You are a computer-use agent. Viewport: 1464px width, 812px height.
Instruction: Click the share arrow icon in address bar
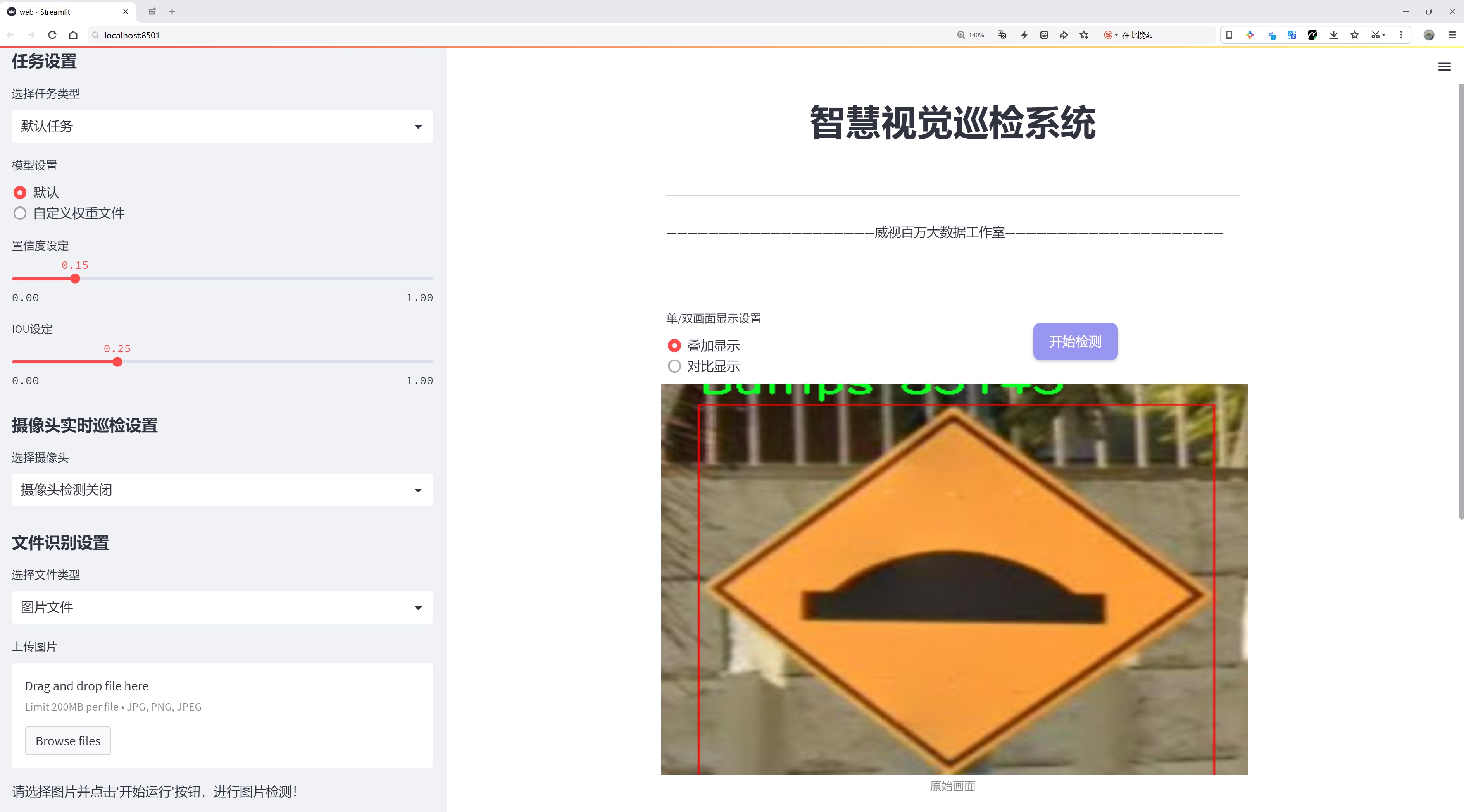coord(1064,35)
